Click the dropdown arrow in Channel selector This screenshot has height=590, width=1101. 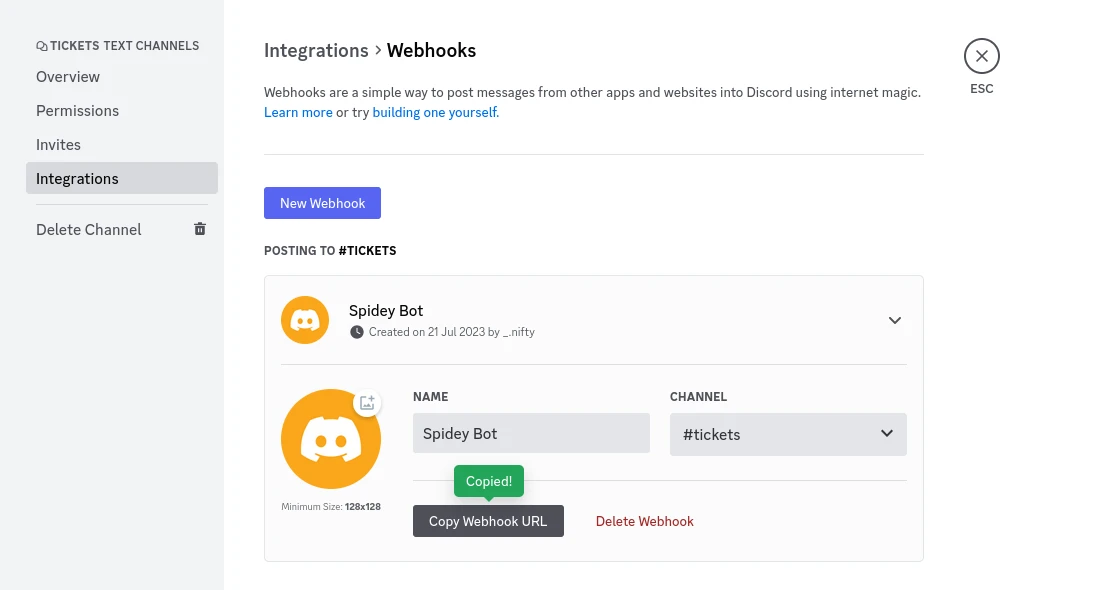(x=887, y=433)
